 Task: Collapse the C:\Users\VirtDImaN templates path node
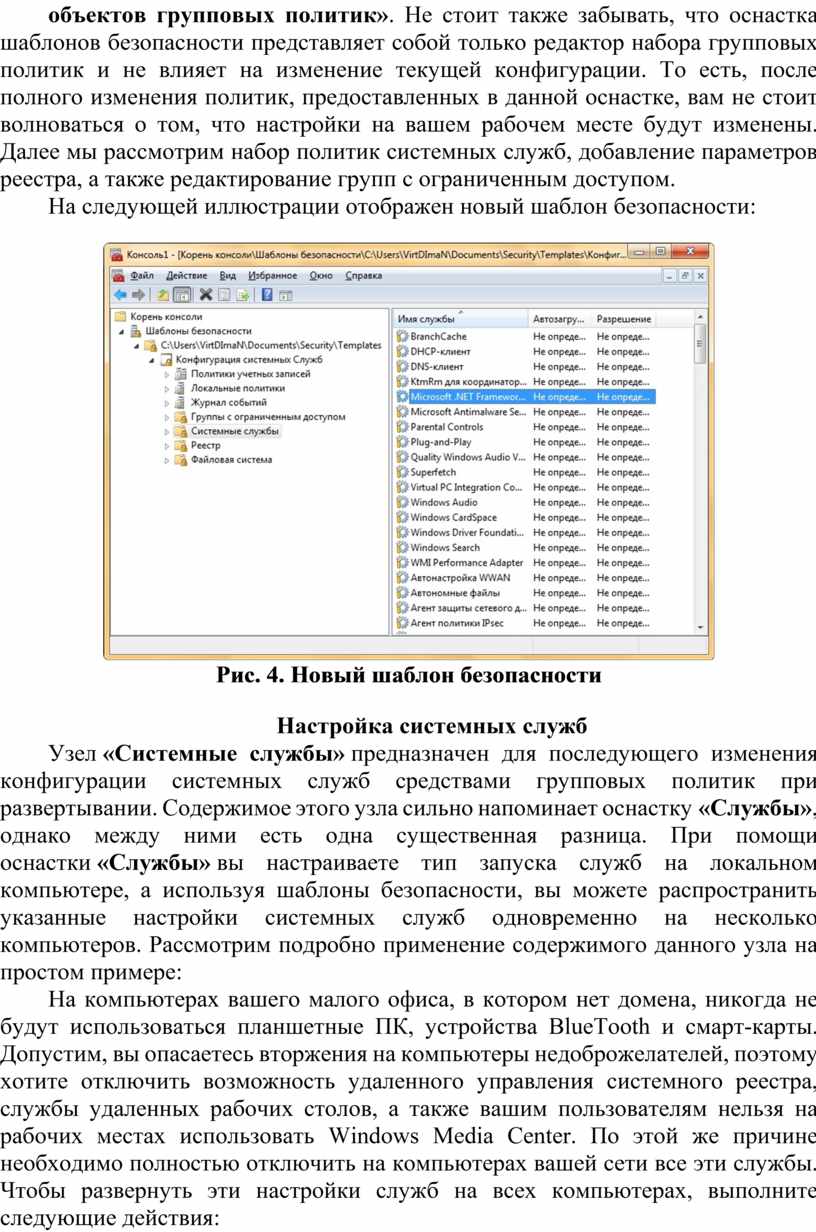tap(137, 346)
